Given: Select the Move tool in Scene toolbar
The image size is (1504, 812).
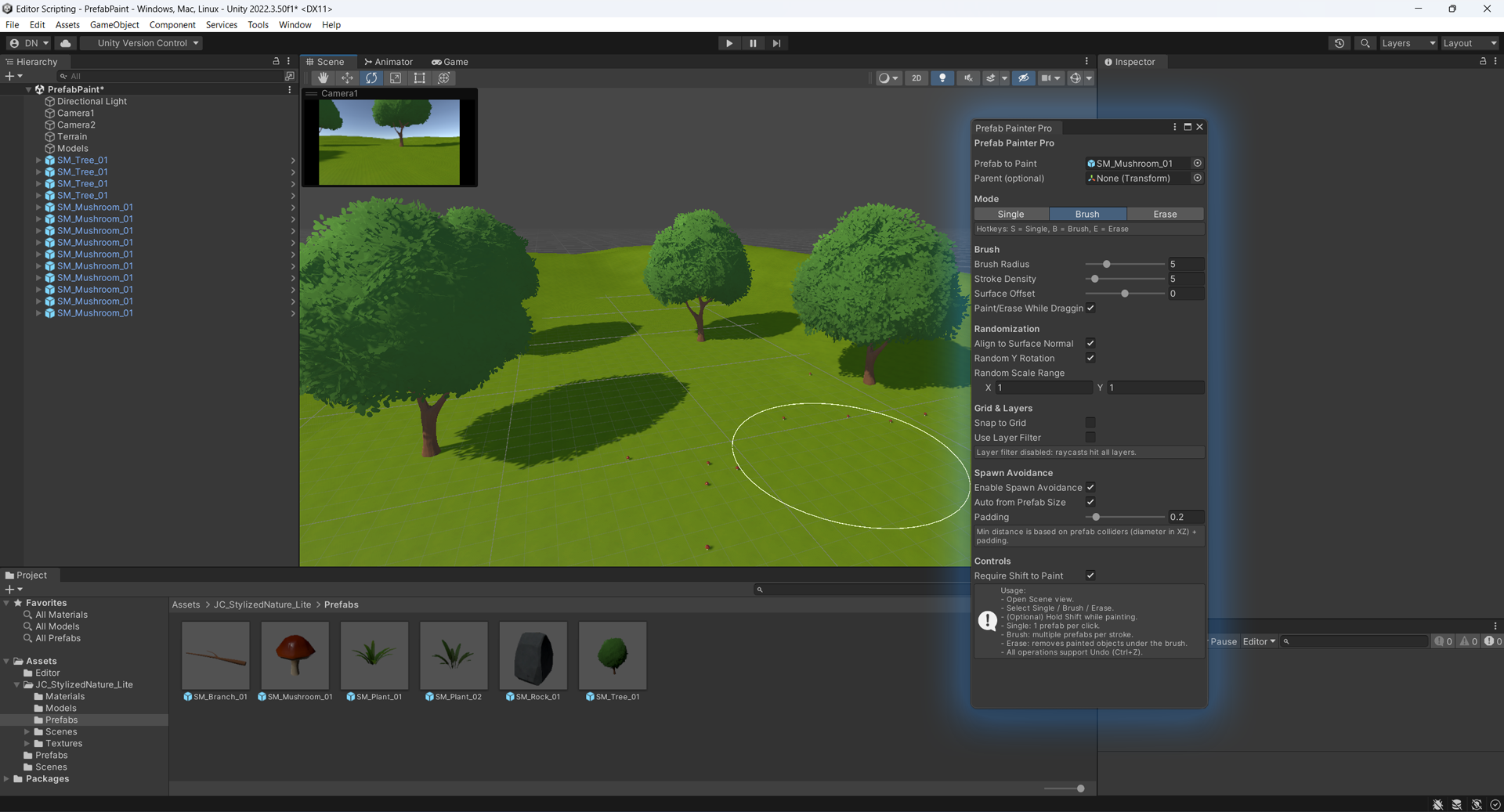Looking at the screenshot, I should [x=347, y=78].
